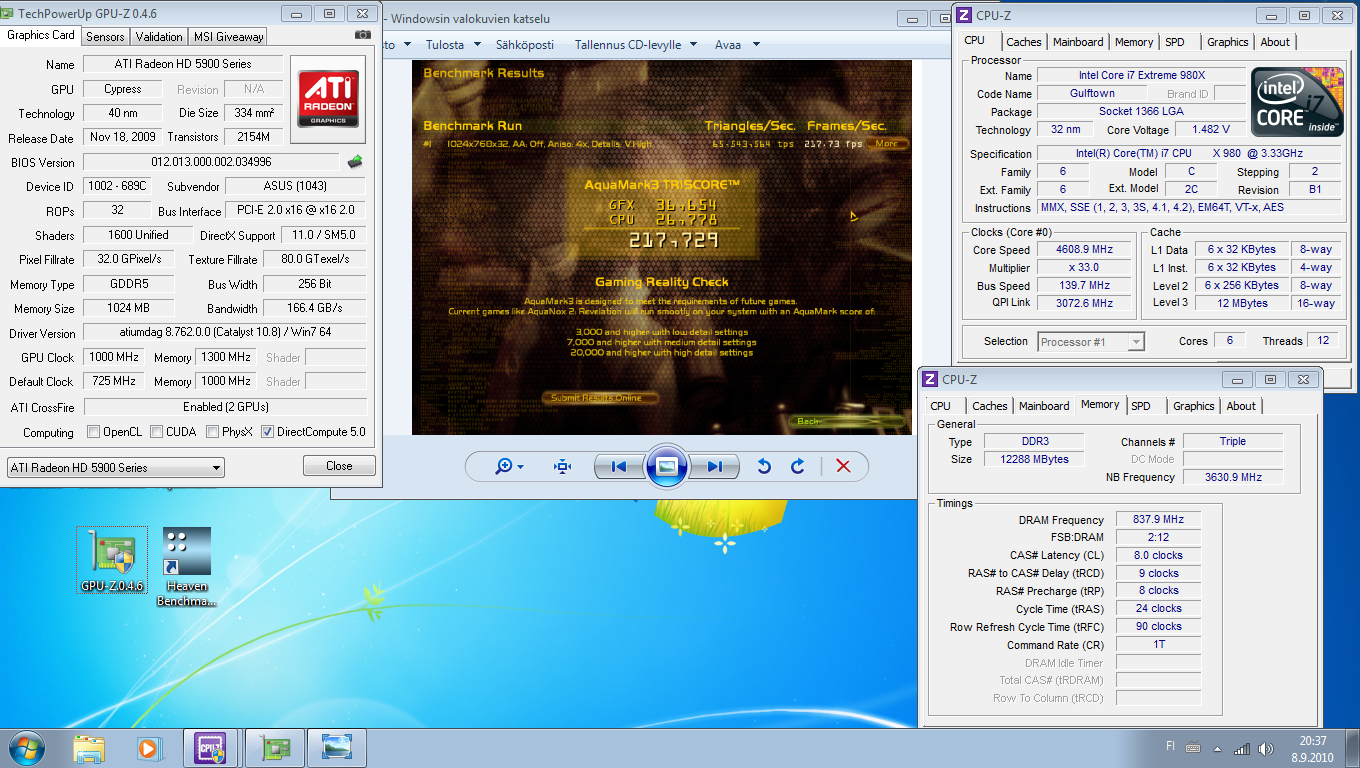Click the Sähköposti menu item

526,45
